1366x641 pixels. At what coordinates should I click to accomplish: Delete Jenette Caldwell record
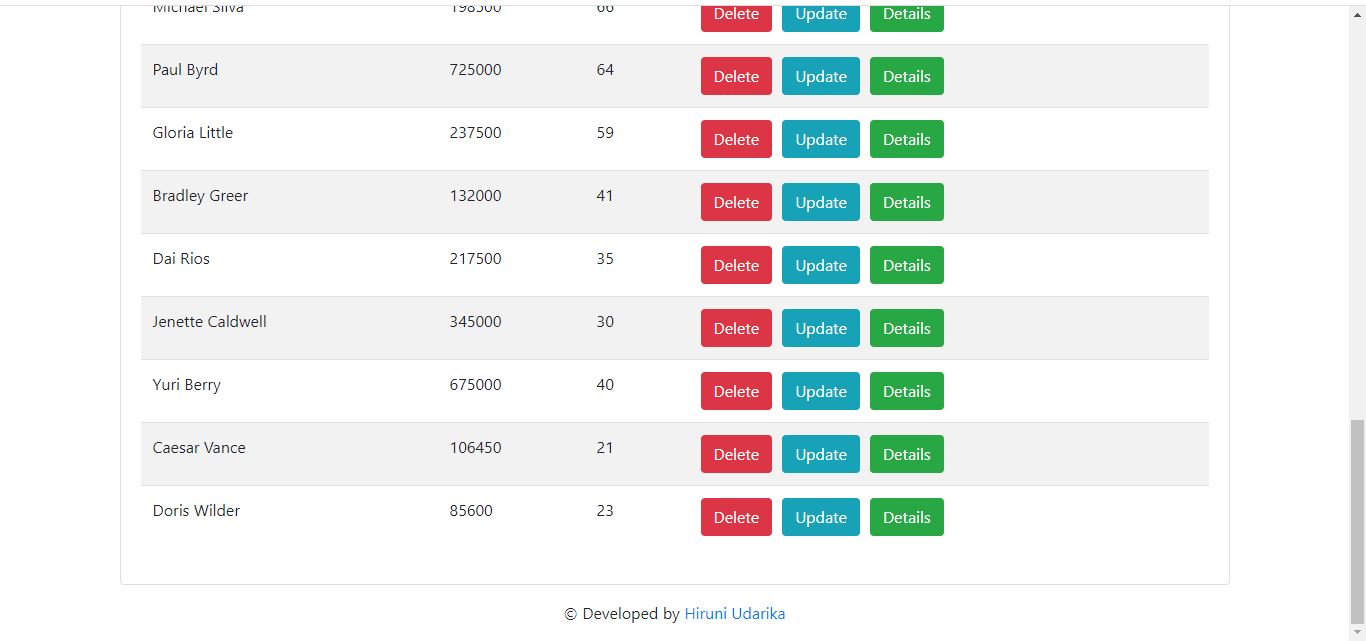coord(736,328)
